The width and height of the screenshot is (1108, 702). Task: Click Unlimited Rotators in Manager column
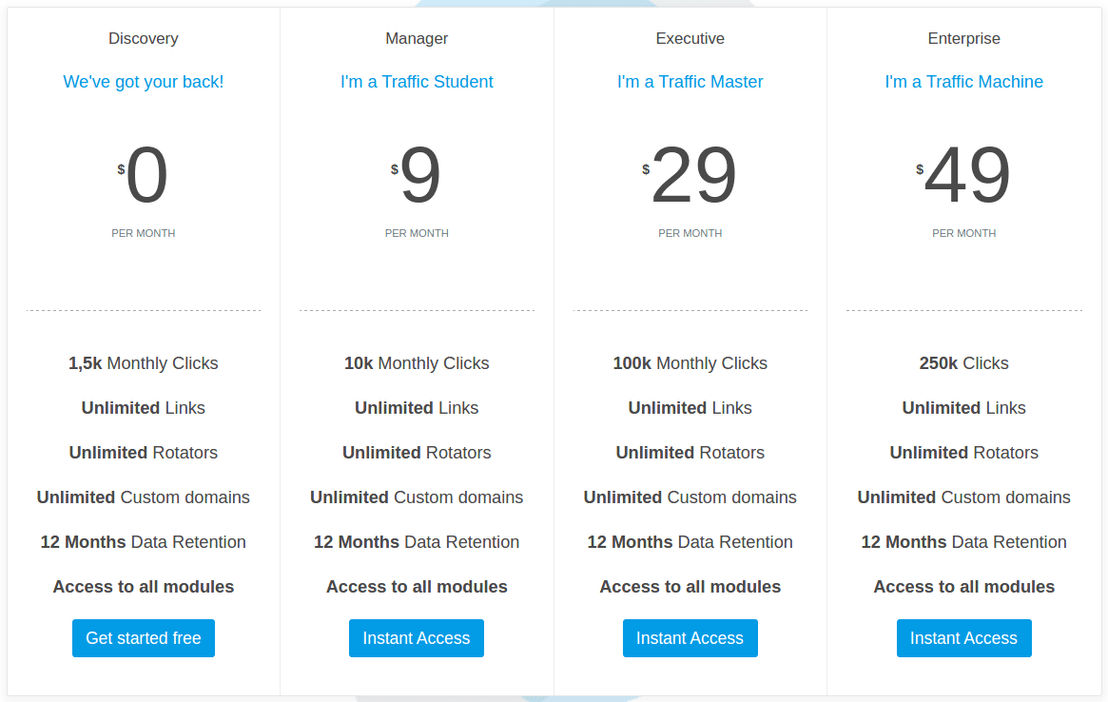point(416,452)
